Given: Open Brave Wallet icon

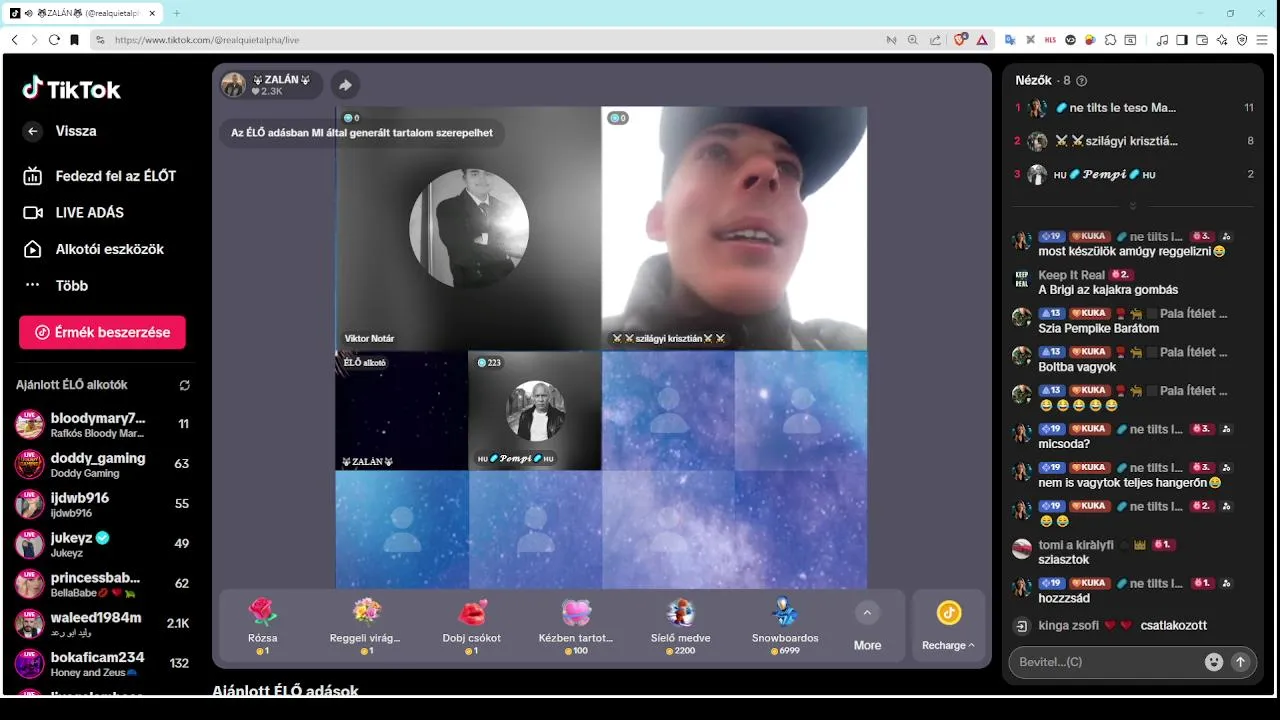Looking at the screenshot, I should [1202, 40].
